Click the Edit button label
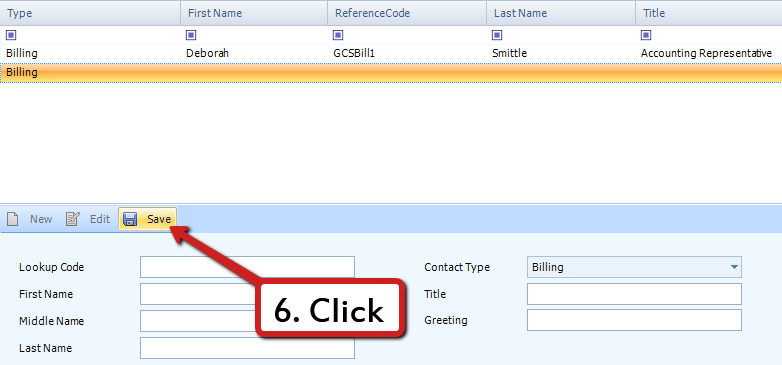The width and height of the screenshot is (782, 365). (x=100, y=219)
